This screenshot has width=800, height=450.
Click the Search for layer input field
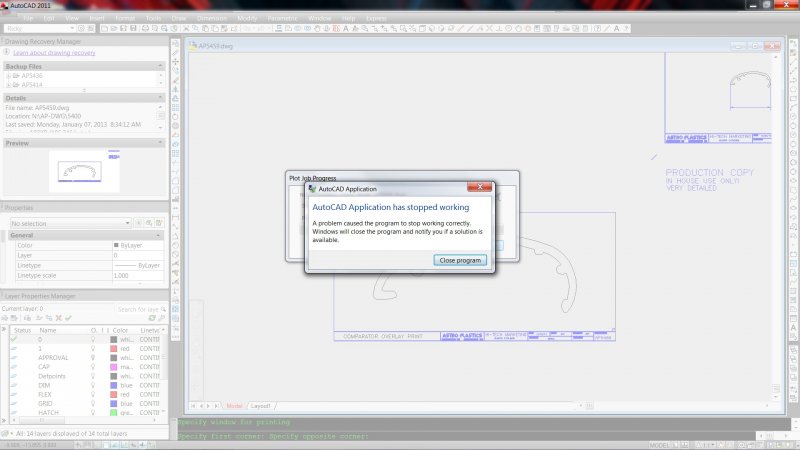pos(141,309)
